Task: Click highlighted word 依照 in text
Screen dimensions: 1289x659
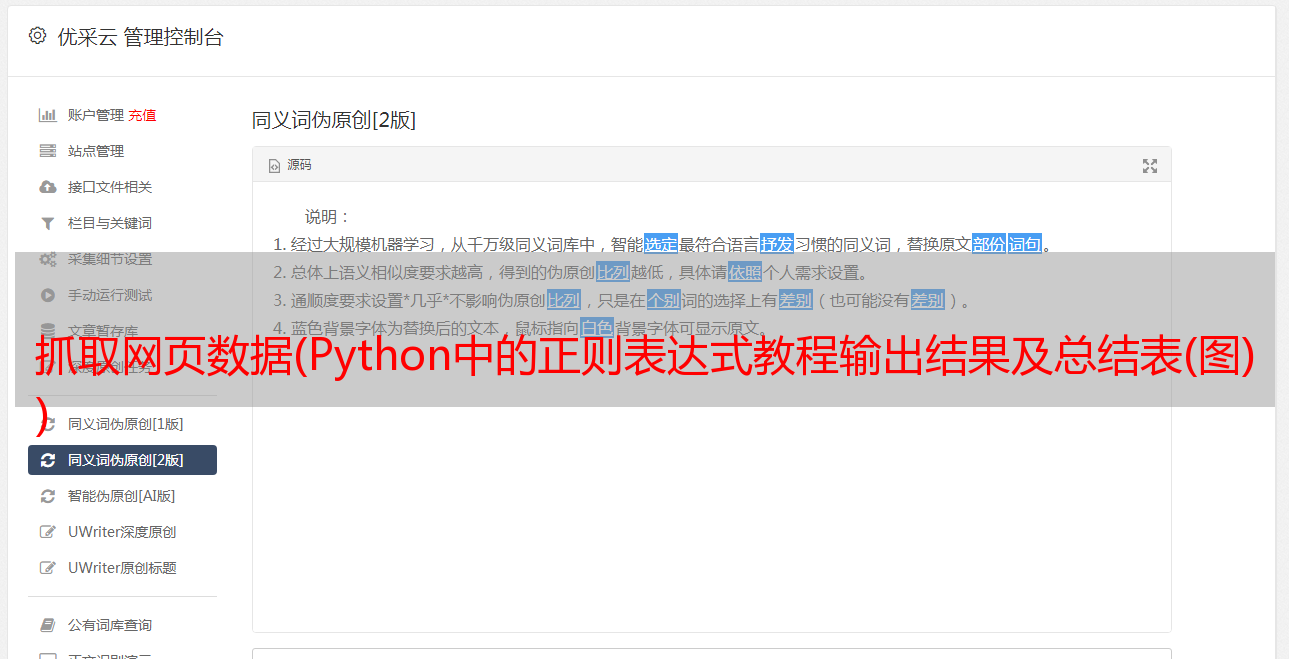Action: 745,272
